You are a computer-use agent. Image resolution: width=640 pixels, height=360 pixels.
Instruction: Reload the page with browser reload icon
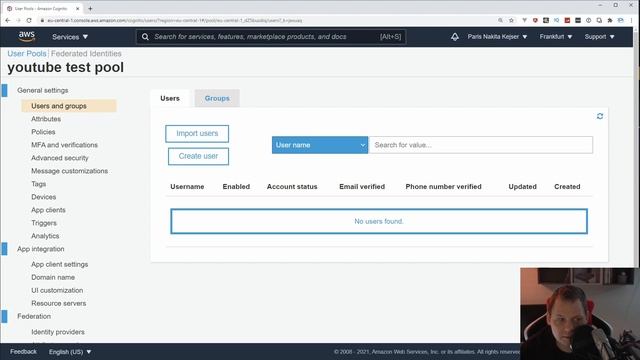(x=29, y=20)
